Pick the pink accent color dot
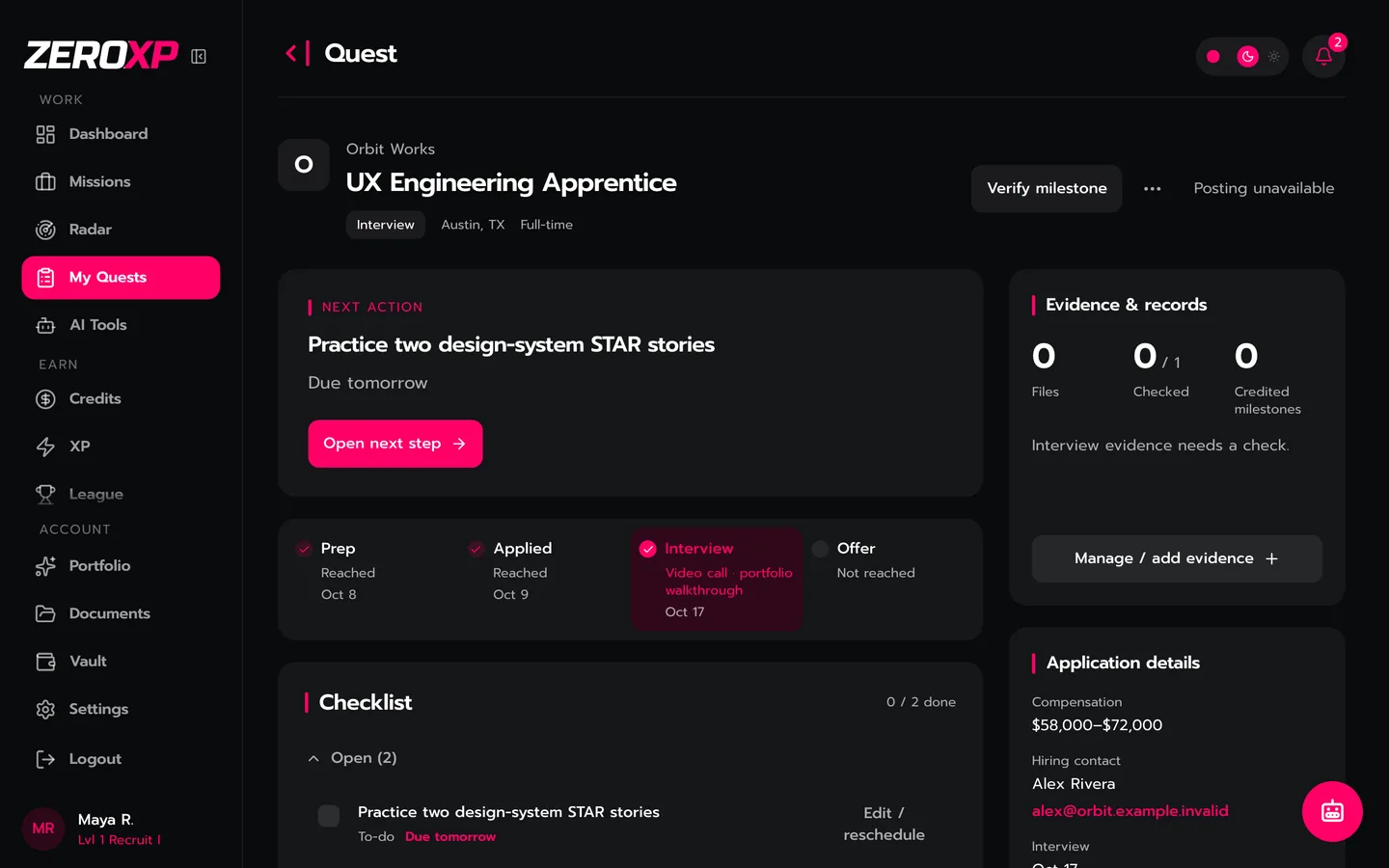The image size is (1389, 868). [1213, 57]
